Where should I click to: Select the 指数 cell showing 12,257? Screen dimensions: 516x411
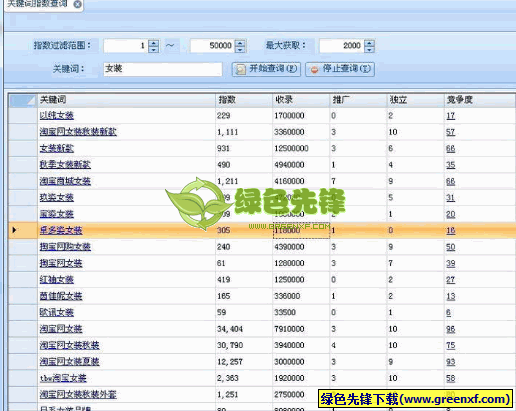click(244, 361)
